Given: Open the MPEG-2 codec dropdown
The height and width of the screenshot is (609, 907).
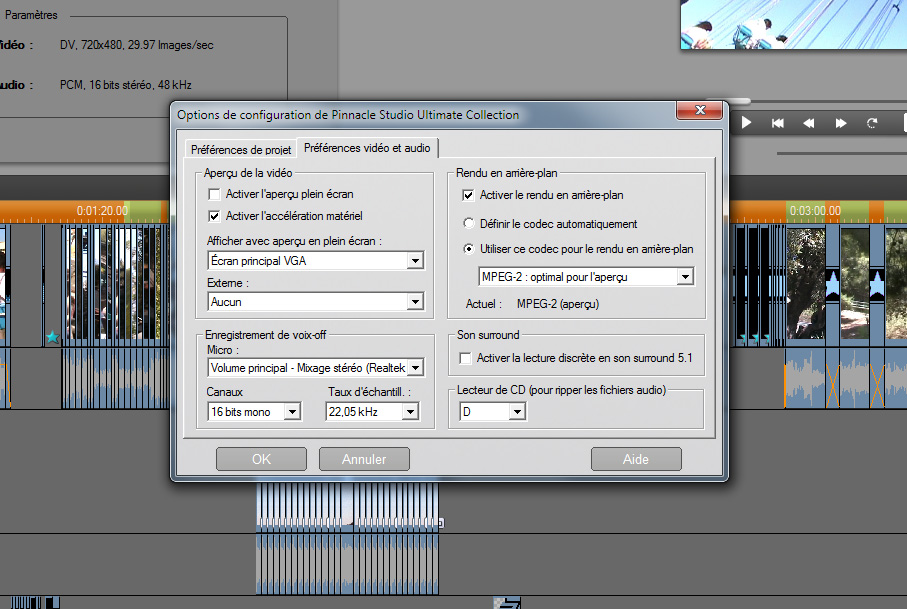Looking at the screenshot, I should tap(586, 276).
